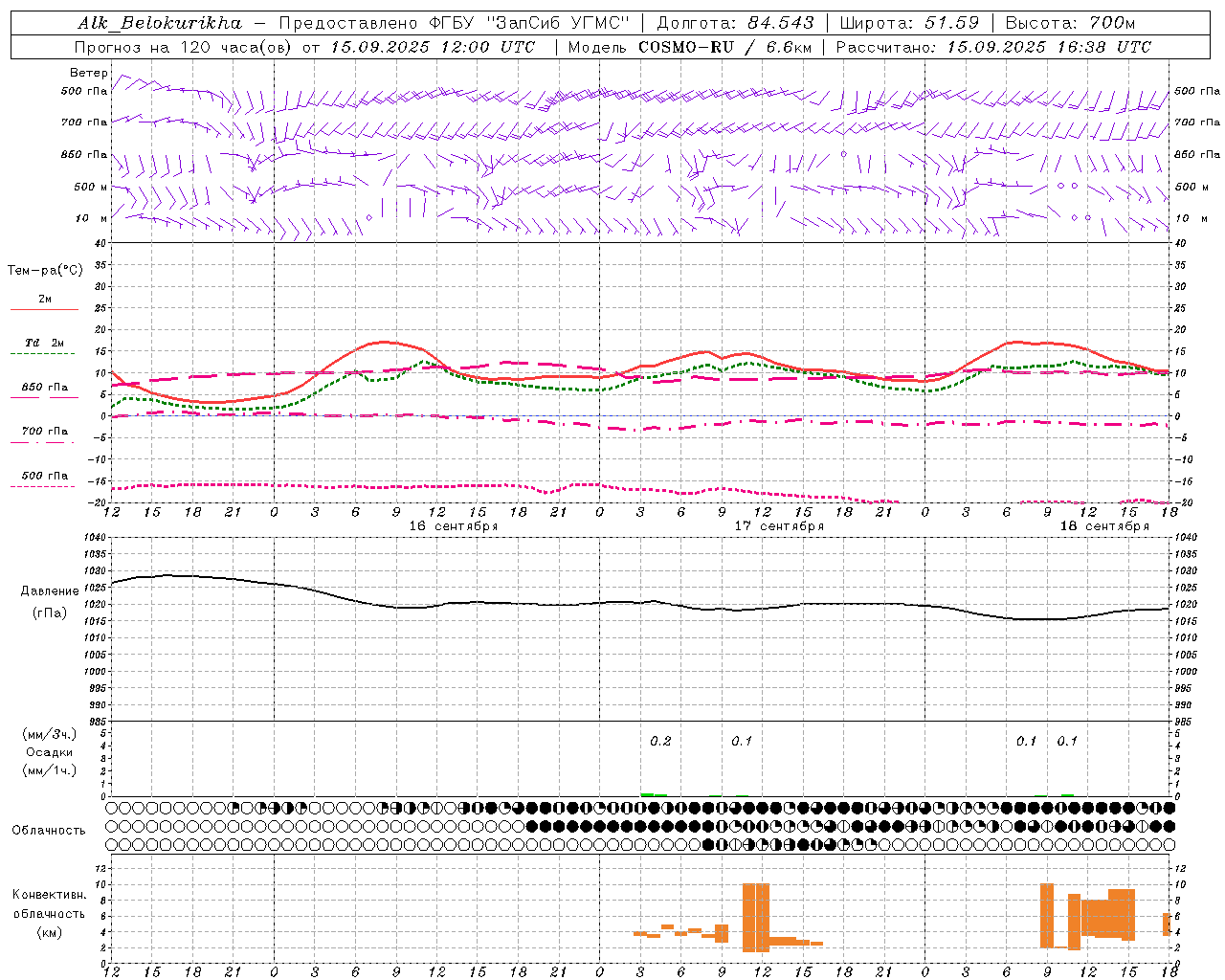Click the (мм/3ч.) unit label
The image size is (1225, 980).
pos(49,734)
